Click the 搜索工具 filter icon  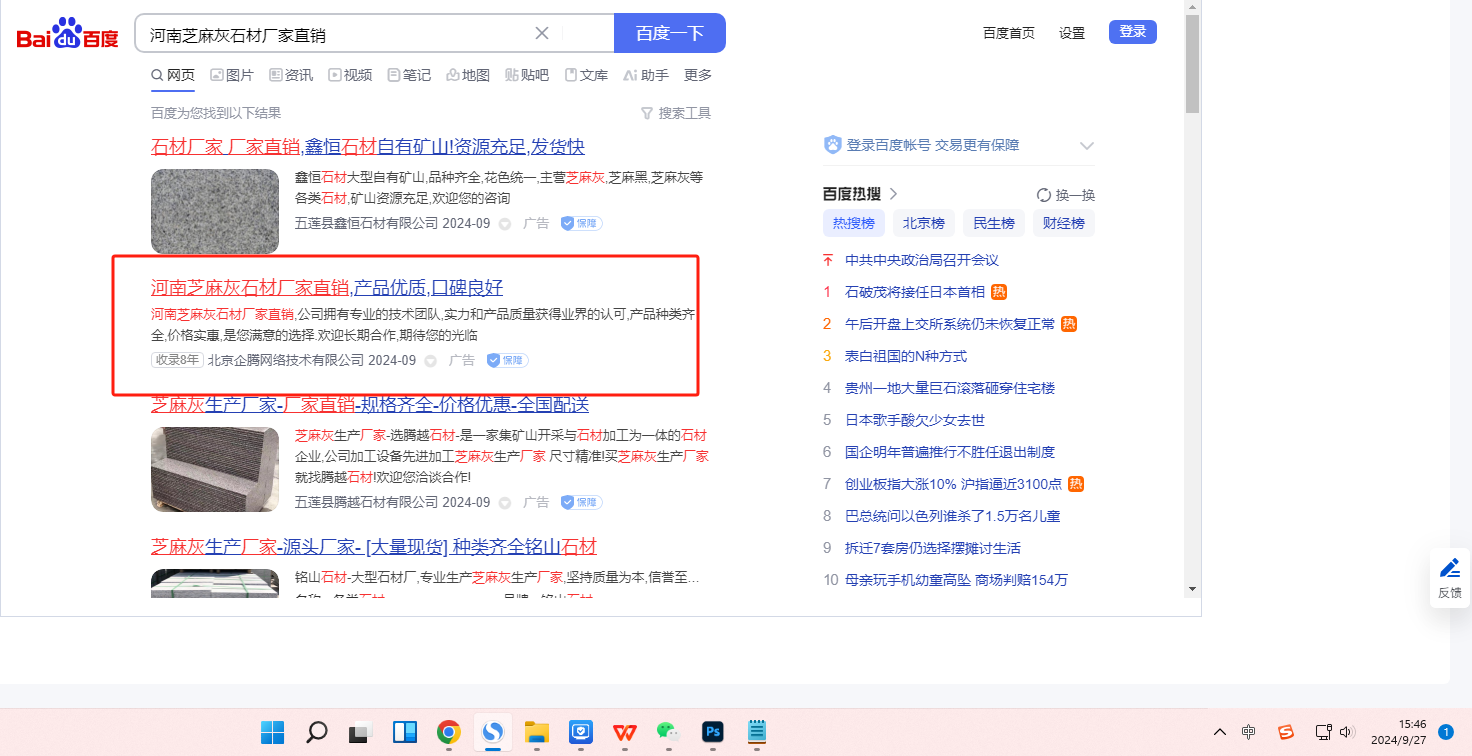[647, 113]
